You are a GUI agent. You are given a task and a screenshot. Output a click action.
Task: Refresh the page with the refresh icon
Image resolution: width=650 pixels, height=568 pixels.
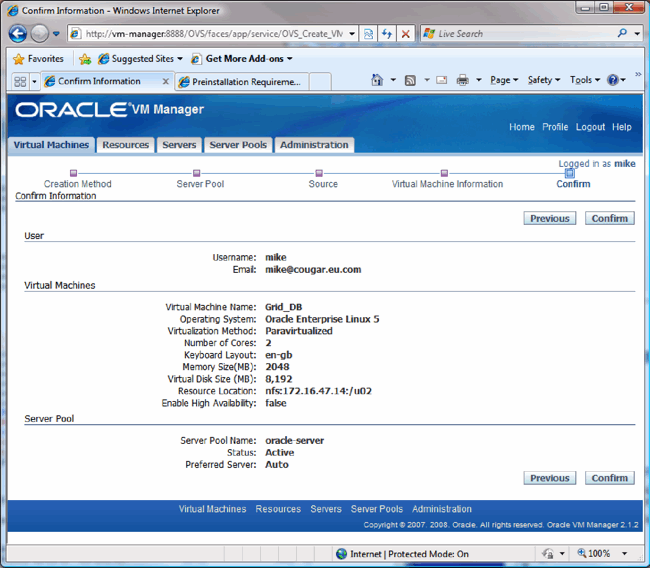pyautogui.click(x=387, y=34)
